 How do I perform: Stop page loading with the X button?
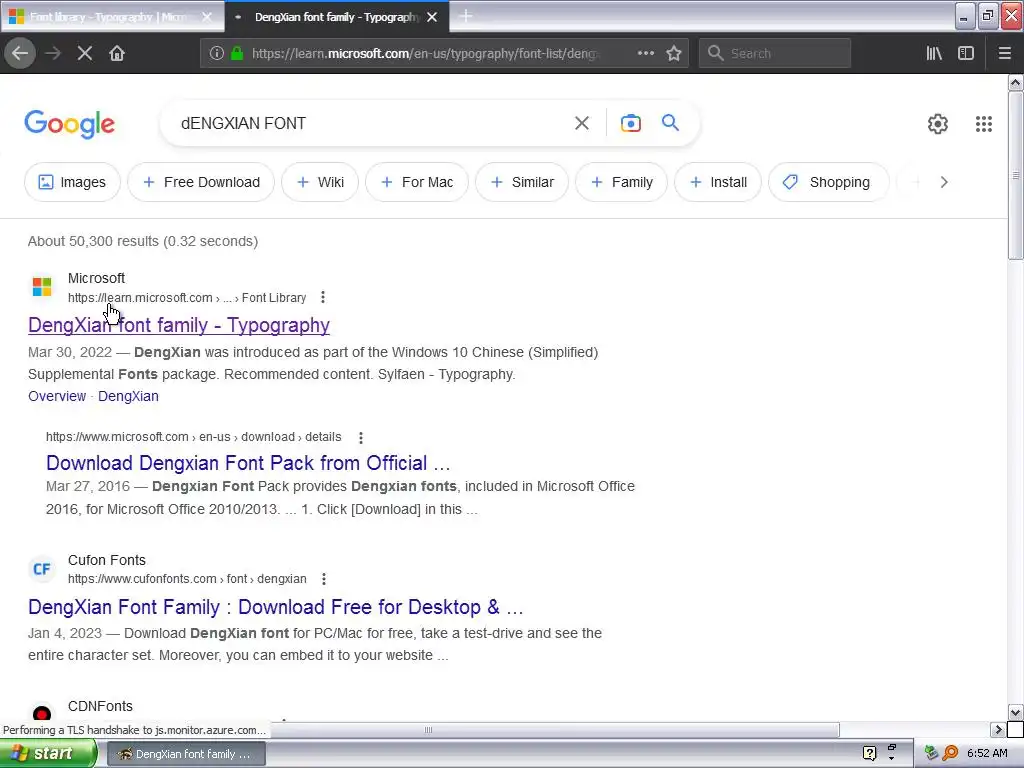tap(85, 53)
